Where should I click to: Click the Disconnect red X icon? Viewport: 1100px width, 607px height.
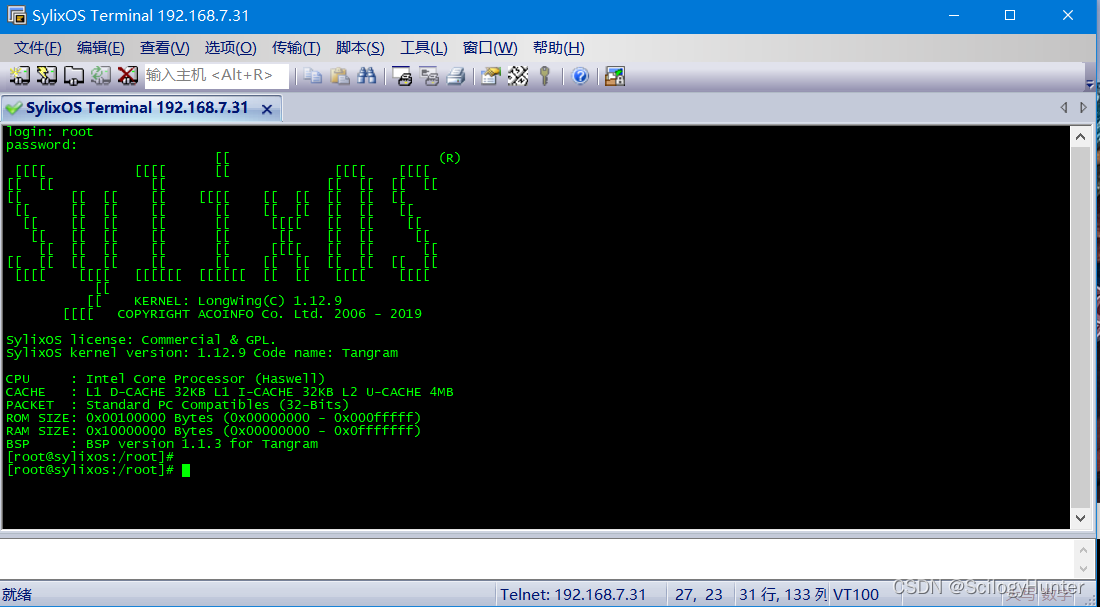tap(128, 75)
